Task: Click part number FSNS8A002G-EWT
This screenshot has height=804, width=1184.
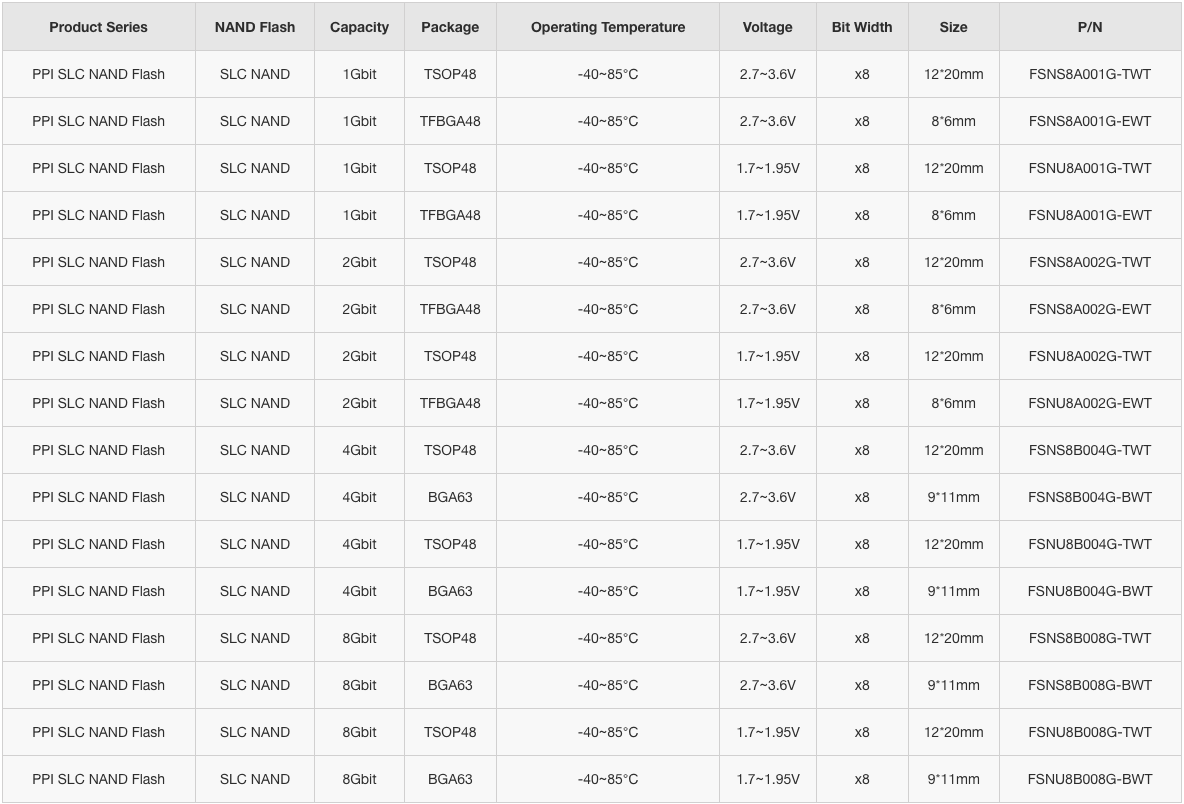Action: [1090, 309]
